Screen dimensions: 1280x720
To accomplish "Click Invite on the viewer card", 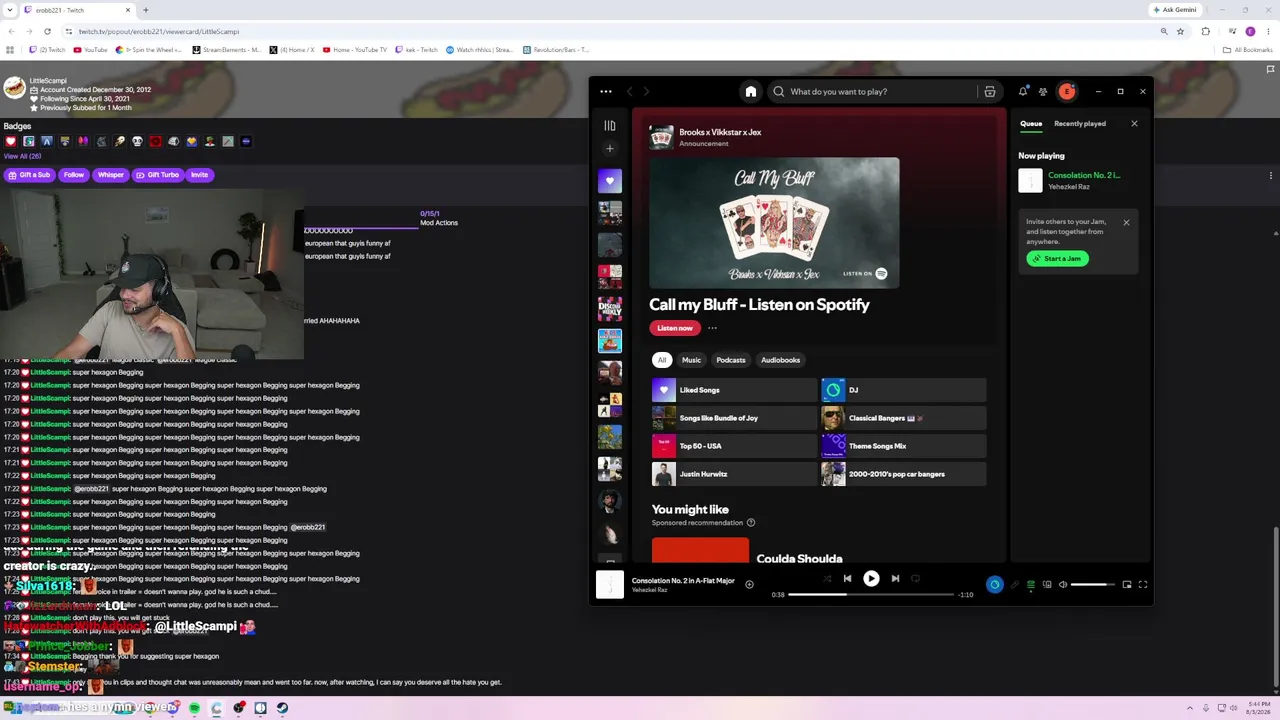I will click(x=200, y=175).
